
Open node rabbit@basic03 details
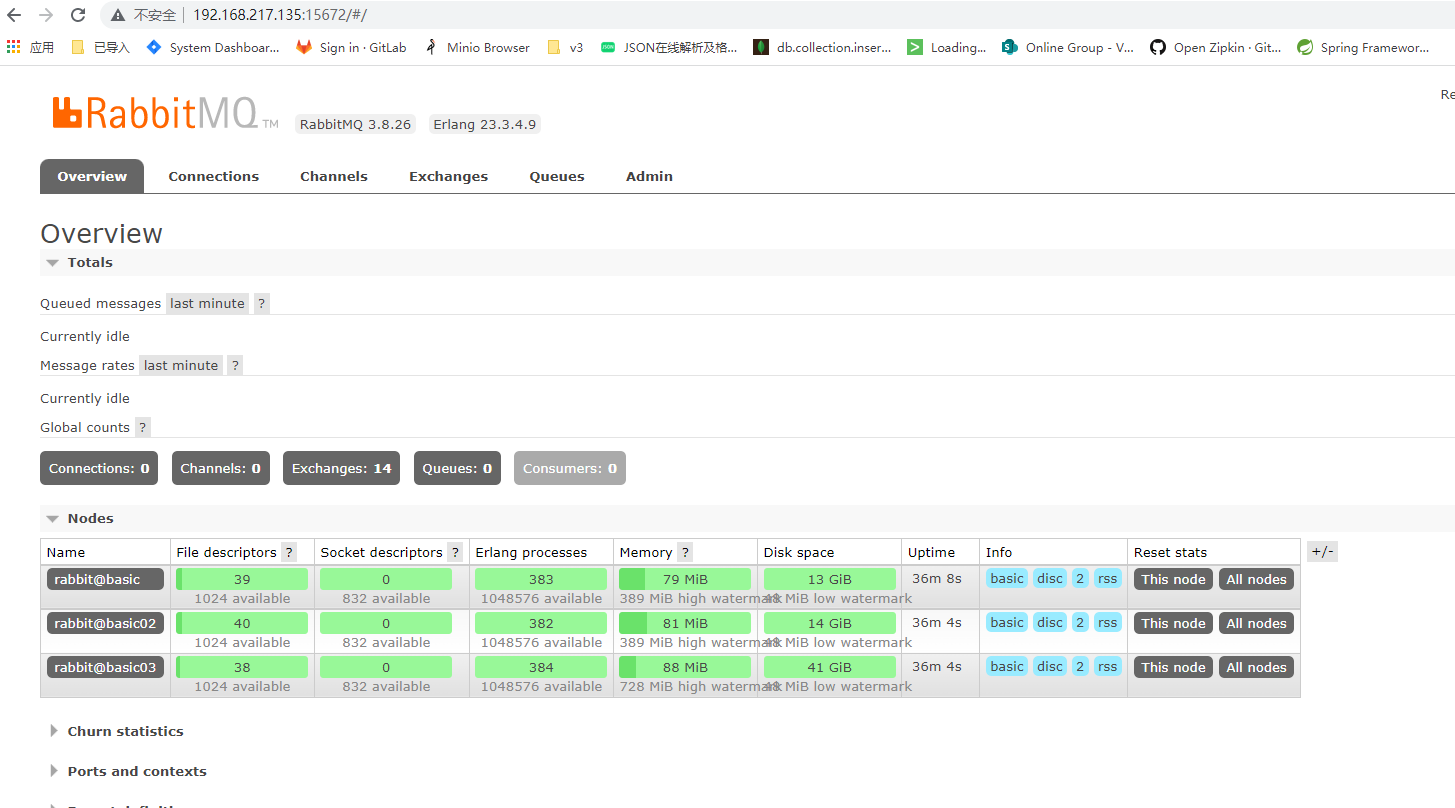105,667
